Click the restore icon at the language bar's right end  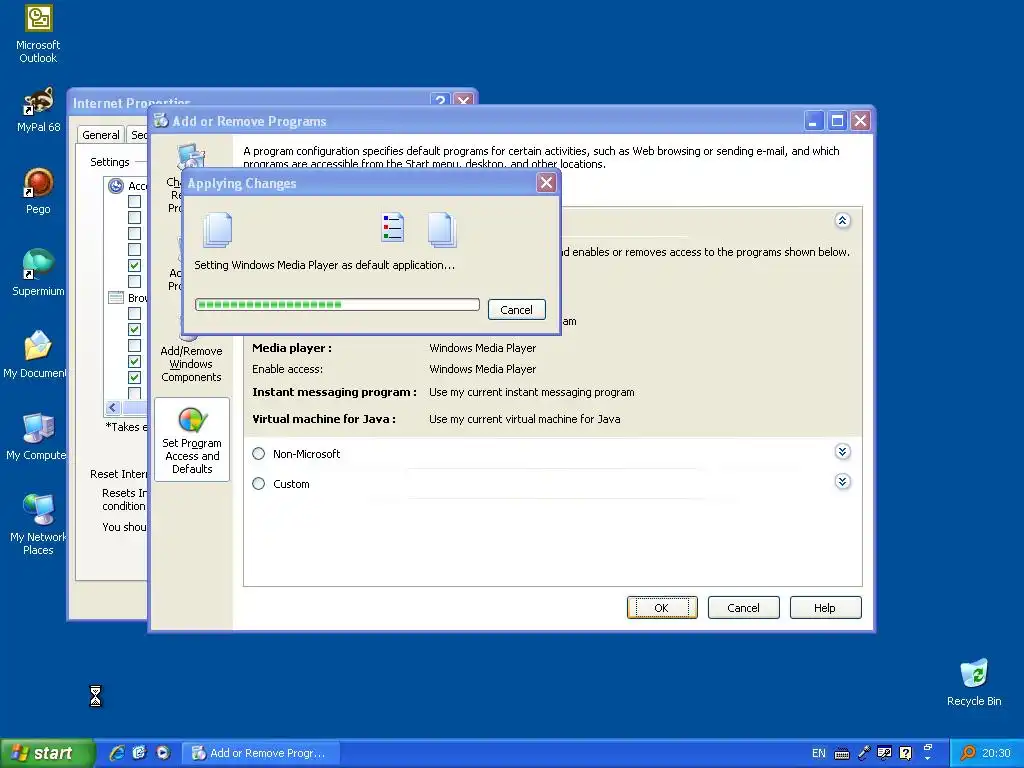pos(927,747)
